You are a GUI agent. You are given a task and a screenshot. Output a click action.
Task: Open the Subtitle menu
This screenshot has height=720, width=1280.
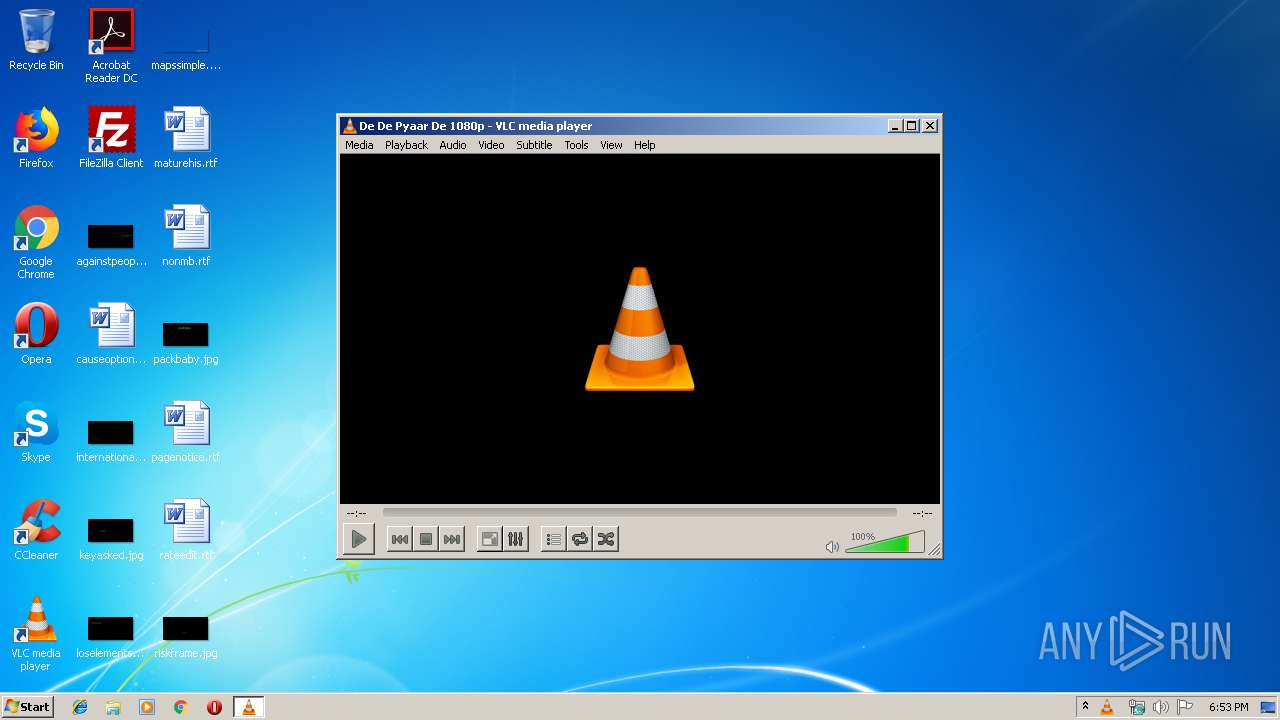coord(534,145)
